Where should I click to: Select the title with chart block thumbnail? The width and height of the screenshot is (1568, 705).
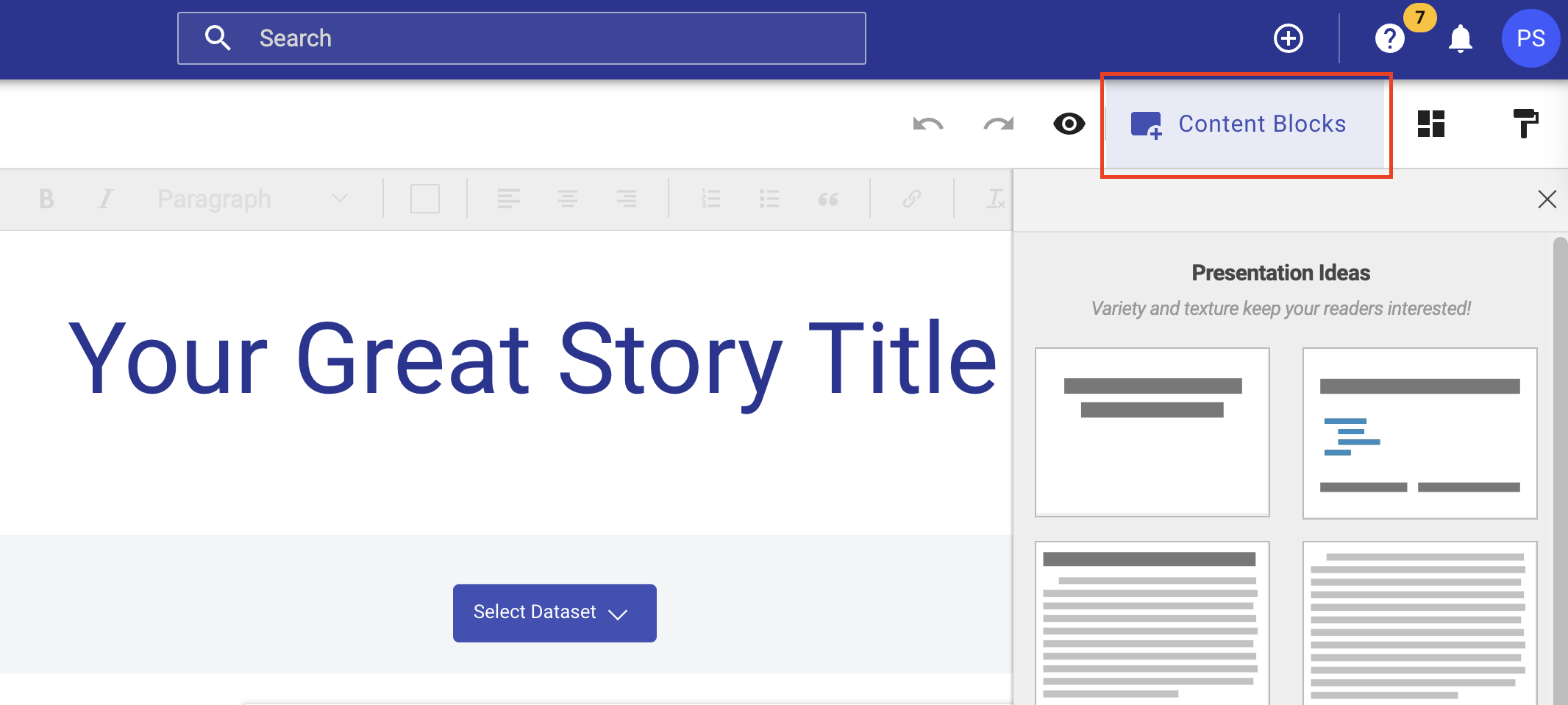(x=1419, y=433)
